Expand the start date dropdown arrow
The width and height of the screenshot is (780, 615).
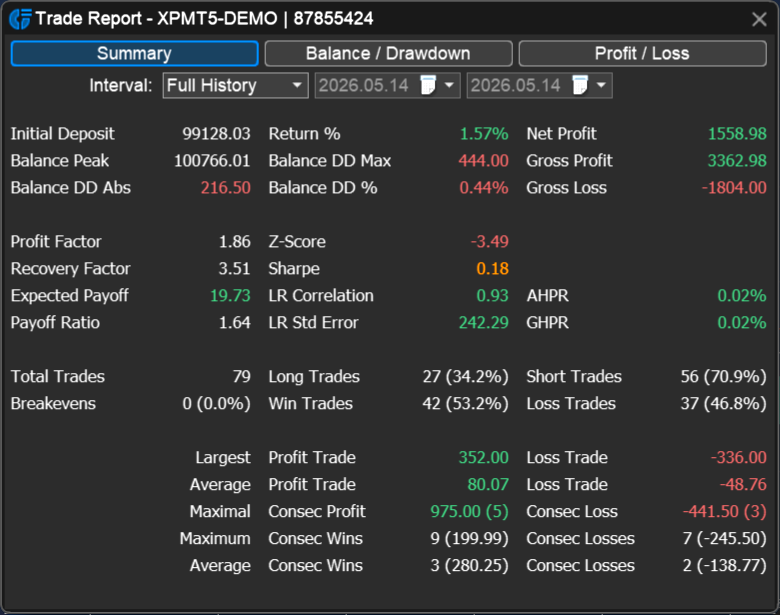click(x=449, y=85)
